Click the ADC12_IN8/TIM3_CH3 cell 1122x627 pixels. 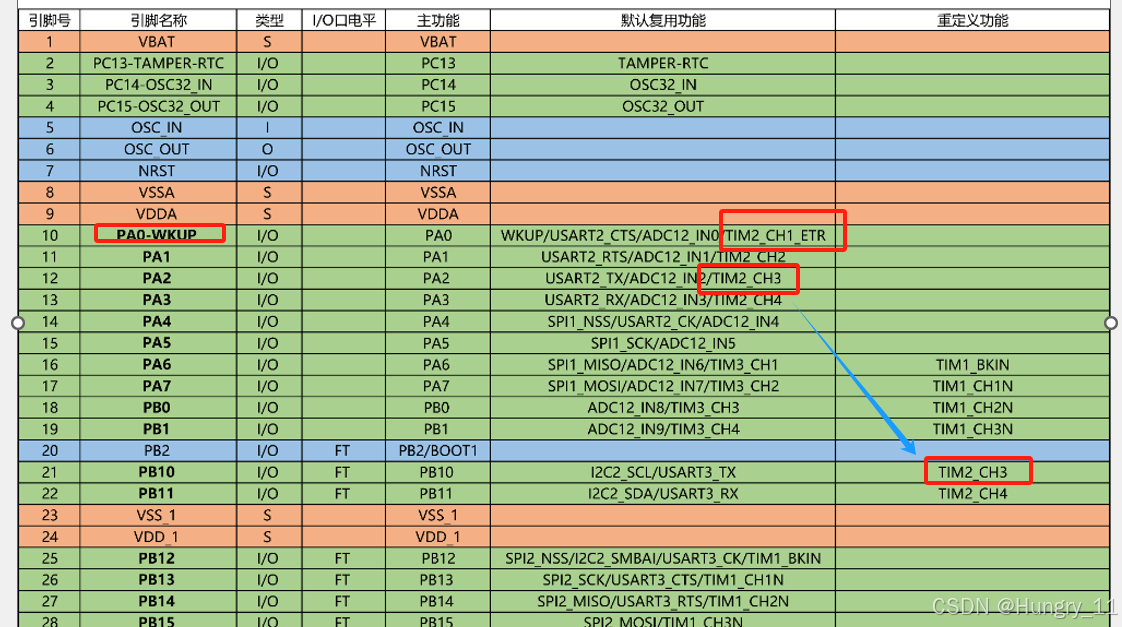(663, 407)
